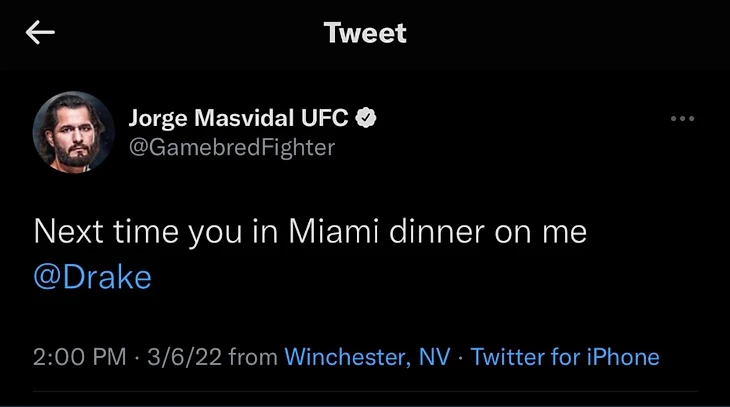
Task: Click the verified badge beside the name
Action: [x=367, y=119]
